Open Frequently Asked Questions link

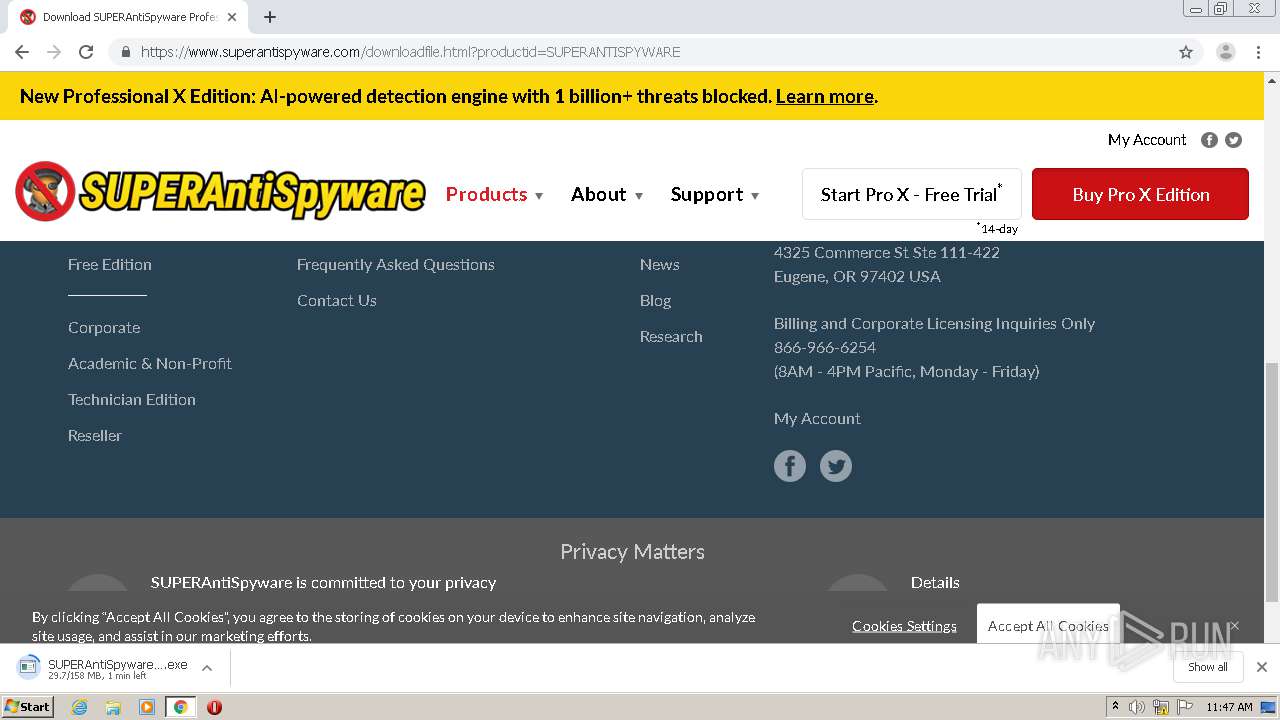pos(396,264)
